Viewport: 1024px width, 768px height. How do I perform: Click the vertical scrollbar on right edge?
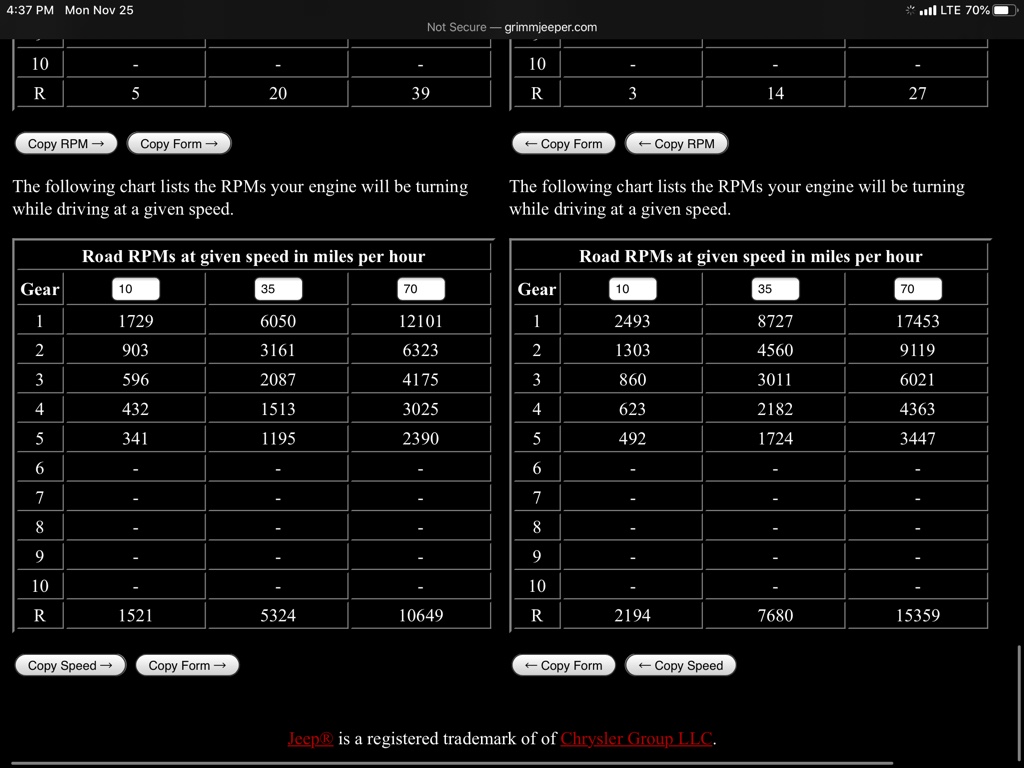(x=1019, y=690)
